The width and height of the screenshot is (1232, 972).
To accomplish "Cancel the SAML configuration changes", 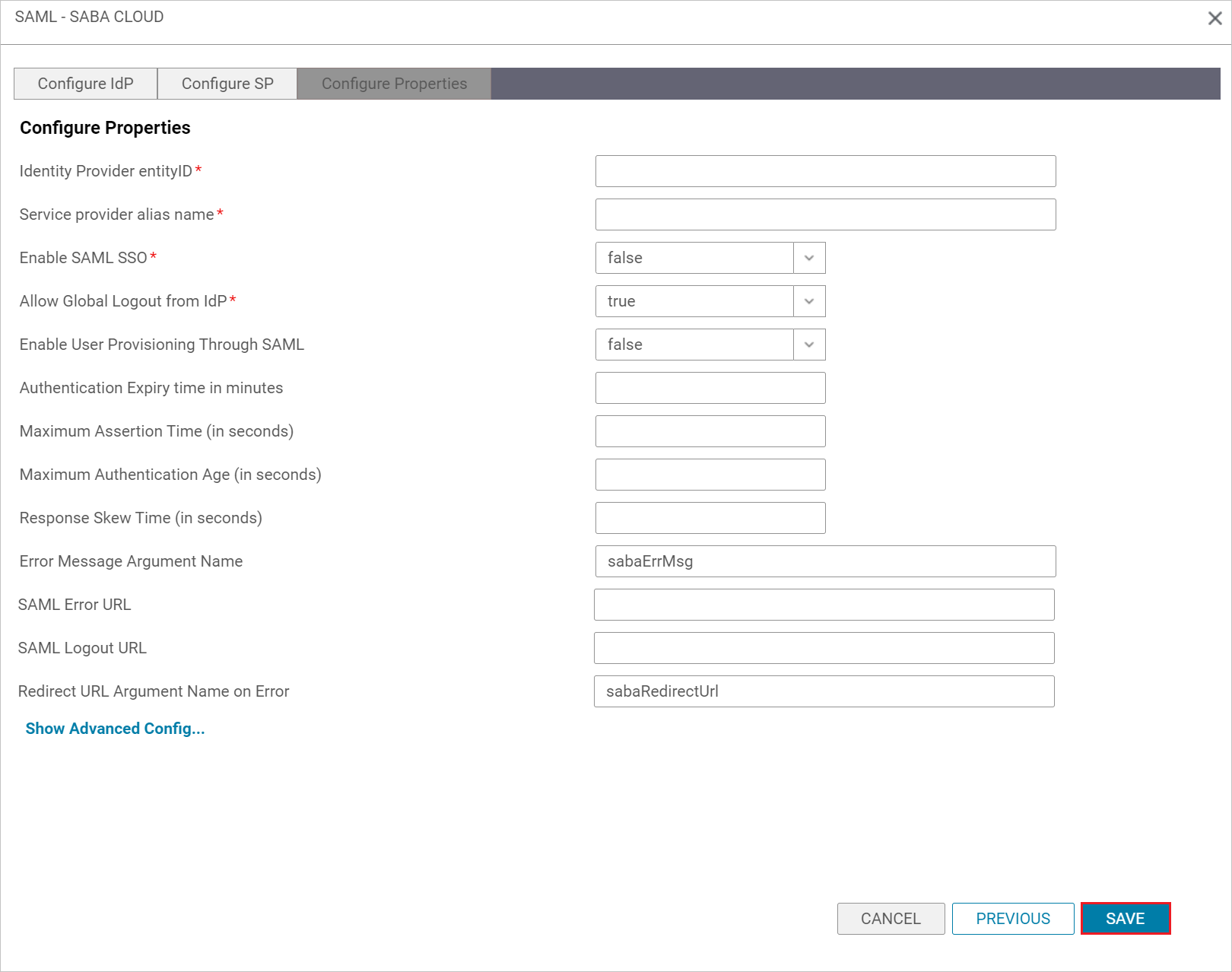I will pos(891,918).
